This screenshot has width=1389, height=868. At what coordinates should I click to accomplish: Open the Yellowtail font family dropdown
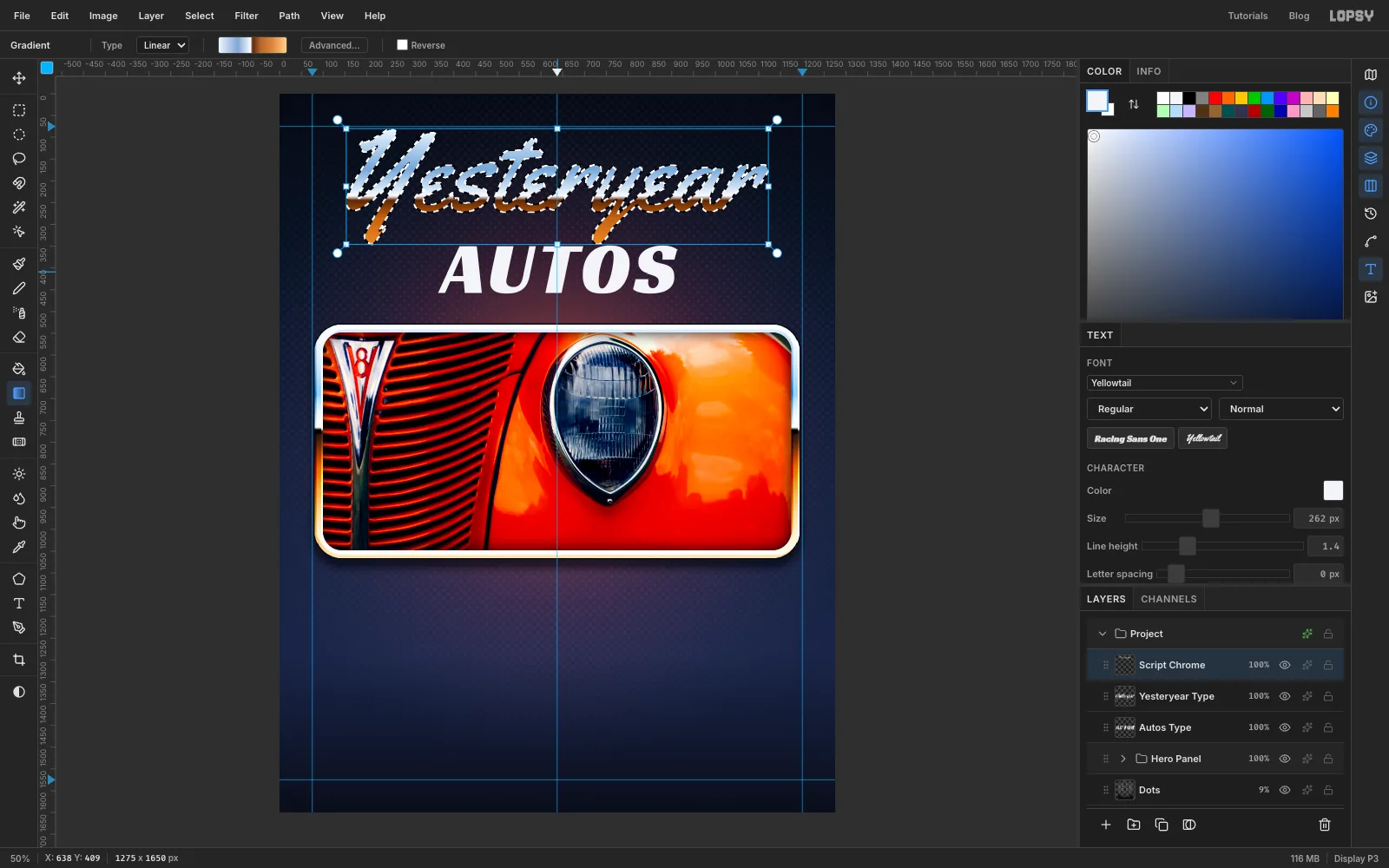(x=1164, y=383)
